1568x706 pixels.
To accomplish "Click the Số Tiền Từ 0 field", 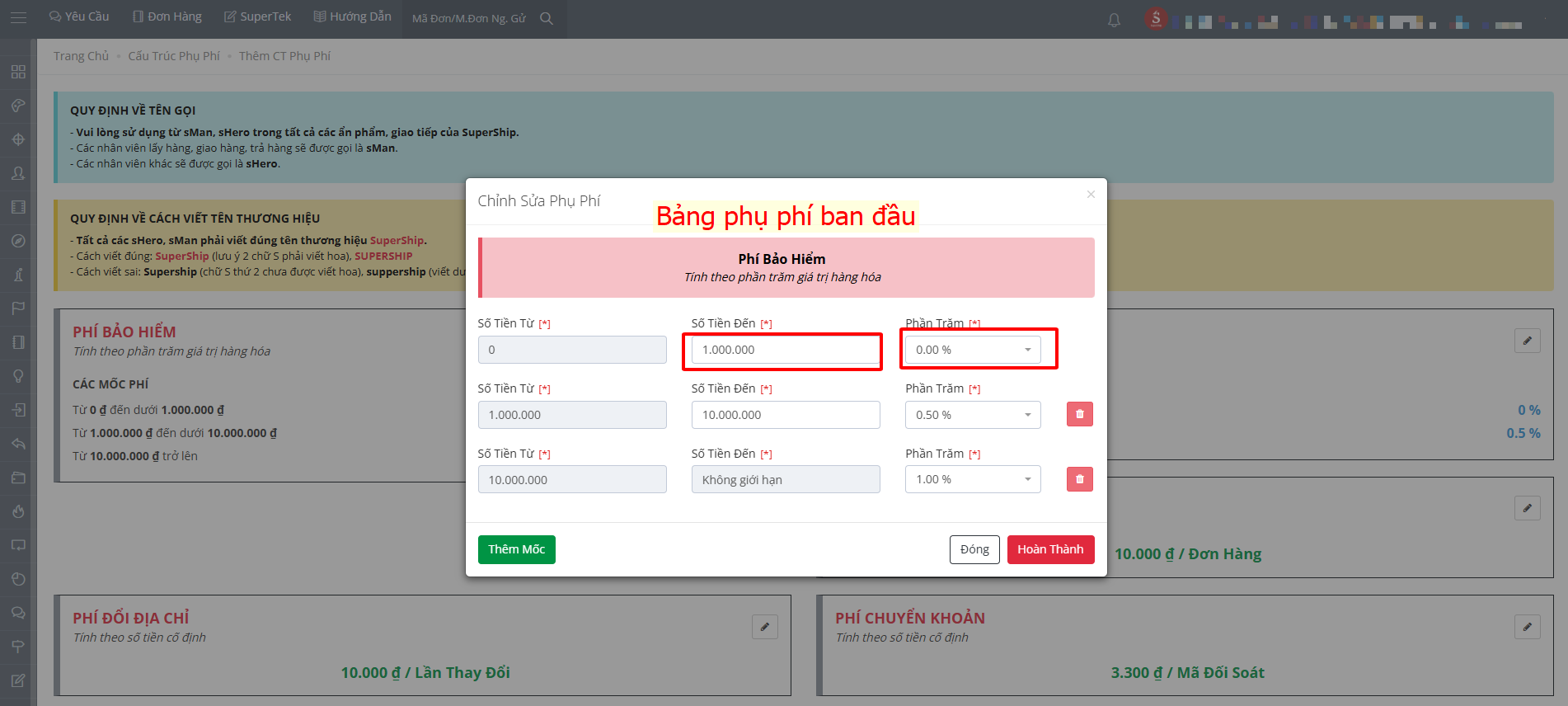I will [x=572, y=350].
